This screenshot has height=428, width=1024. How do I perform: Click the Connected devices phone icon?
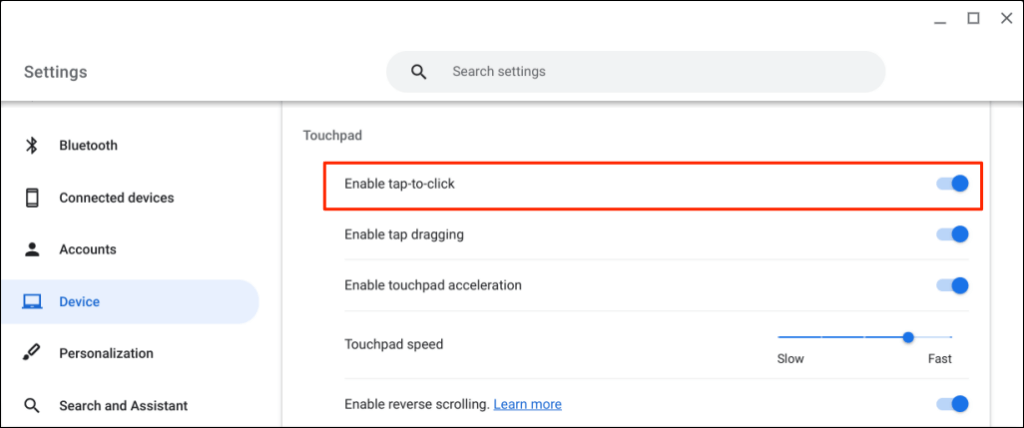tap(32, 198)
